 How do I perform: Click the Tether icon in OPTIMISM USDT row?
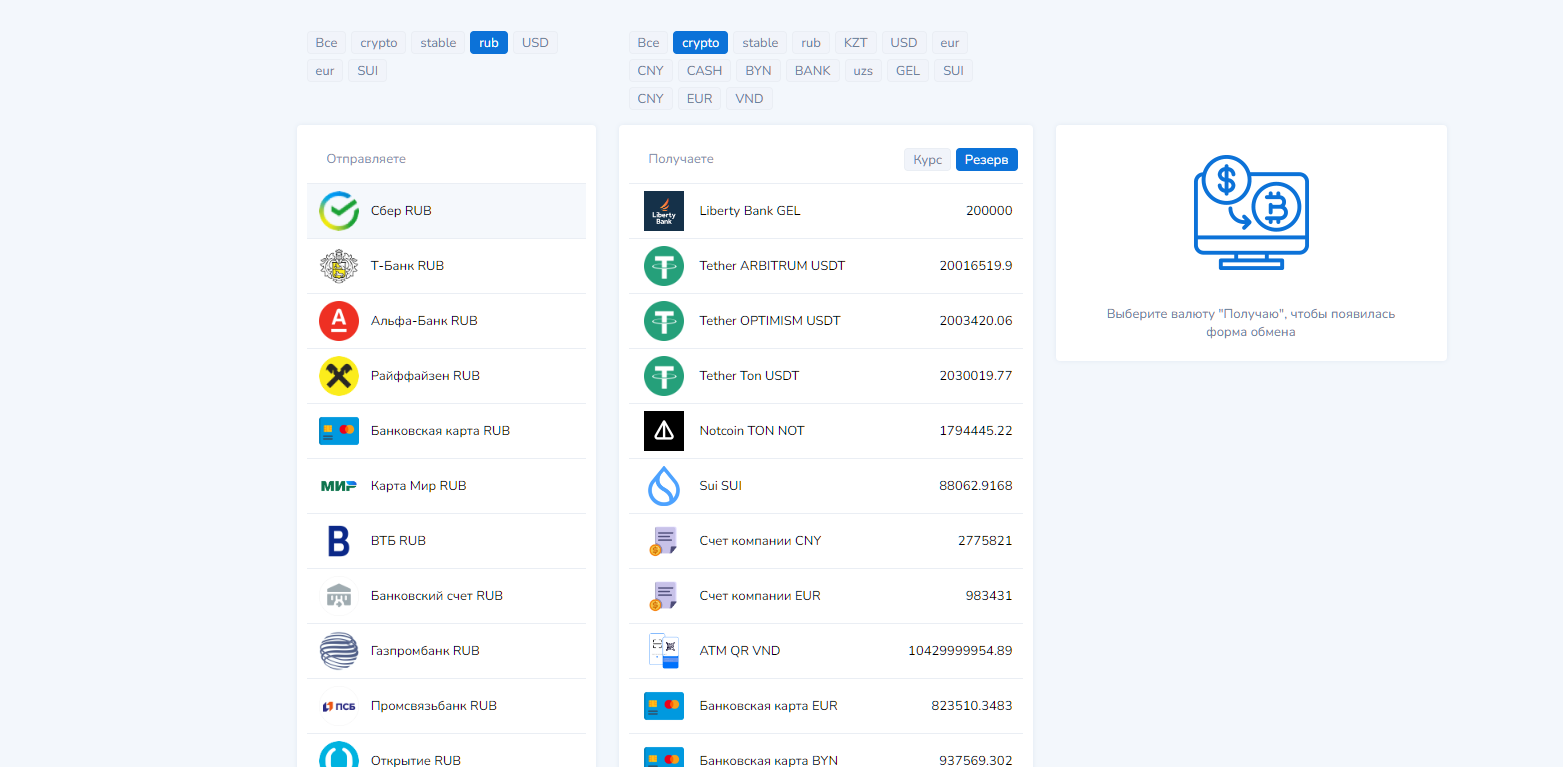pyautogui.click(x=664, y=321)
